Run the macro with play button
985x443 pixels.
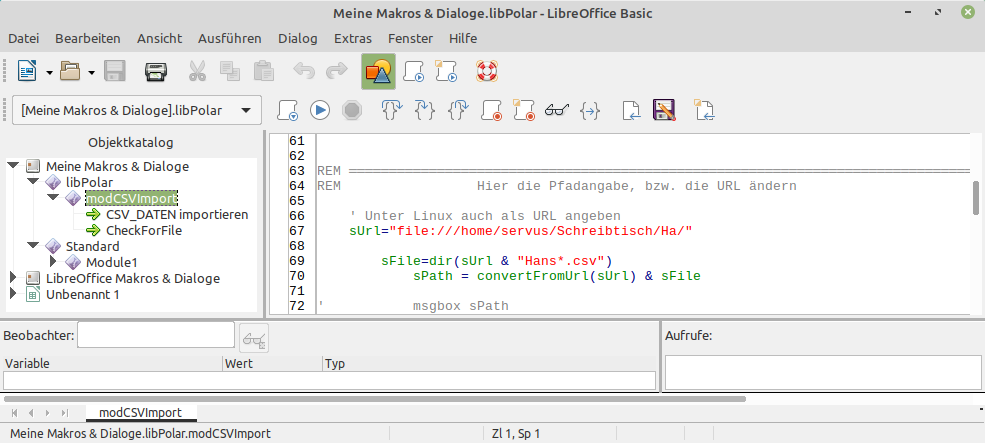(x=320, y=111)
